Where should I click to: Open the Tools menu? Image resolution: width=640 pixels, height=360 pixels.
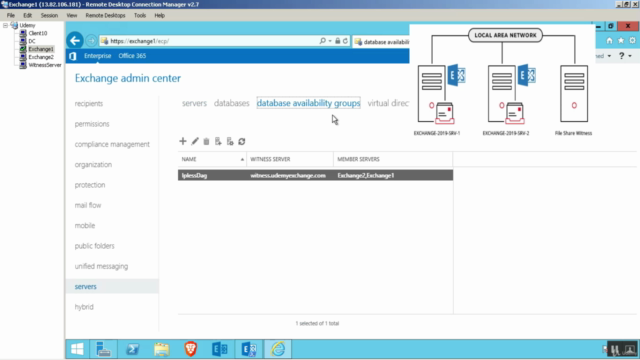(140, 16)
